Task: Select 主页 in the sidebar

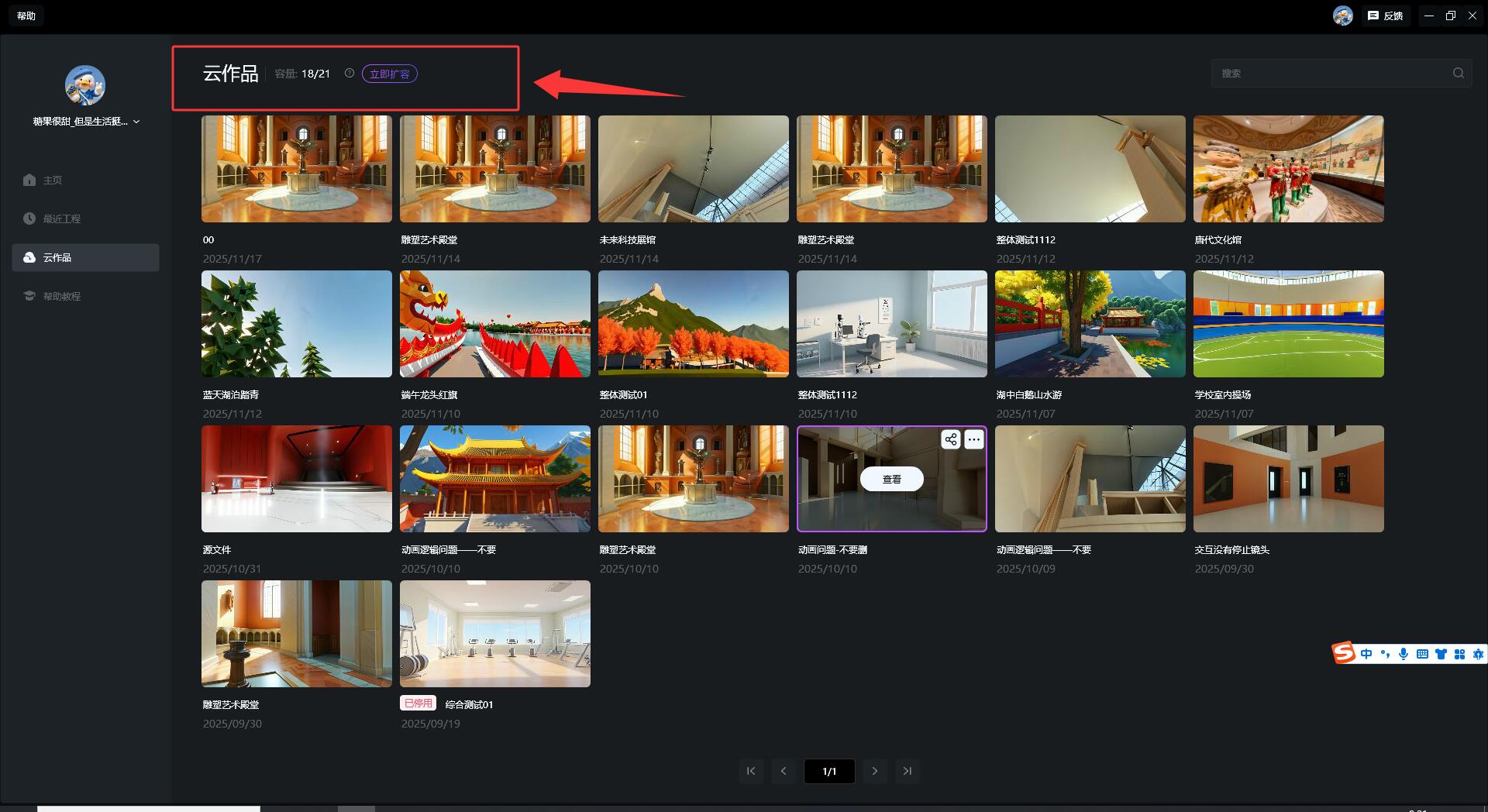Action: pyautogui.click(x=52, y=180)
